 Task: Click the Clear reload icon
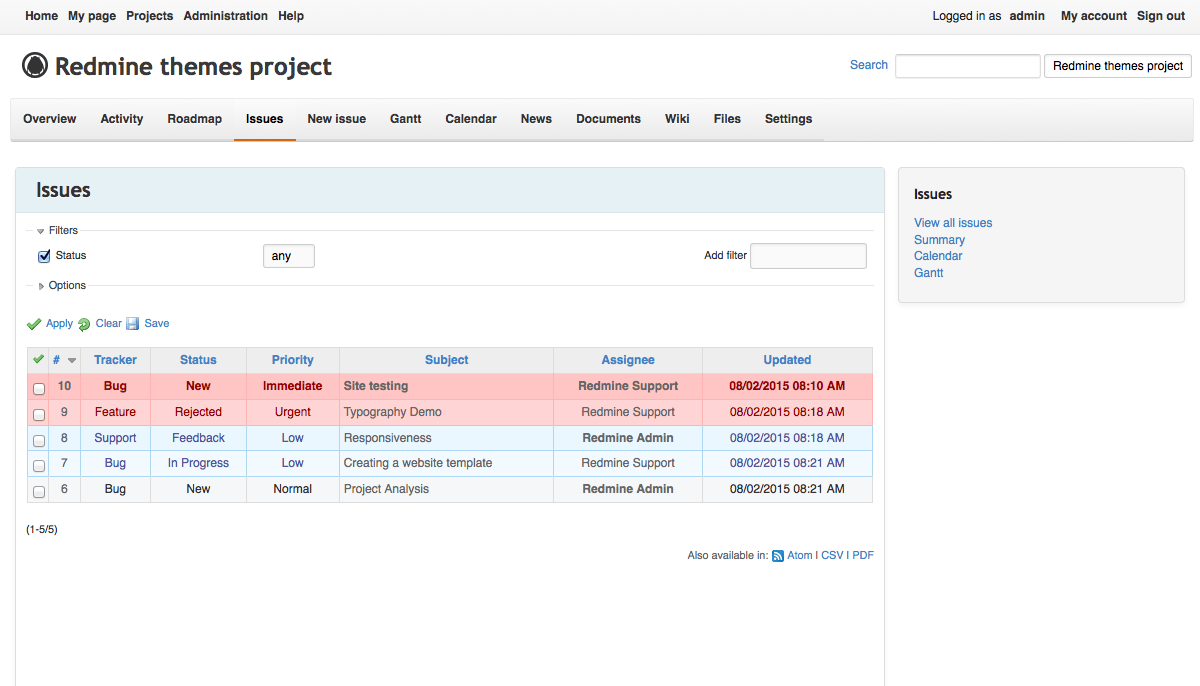point(84,324)
